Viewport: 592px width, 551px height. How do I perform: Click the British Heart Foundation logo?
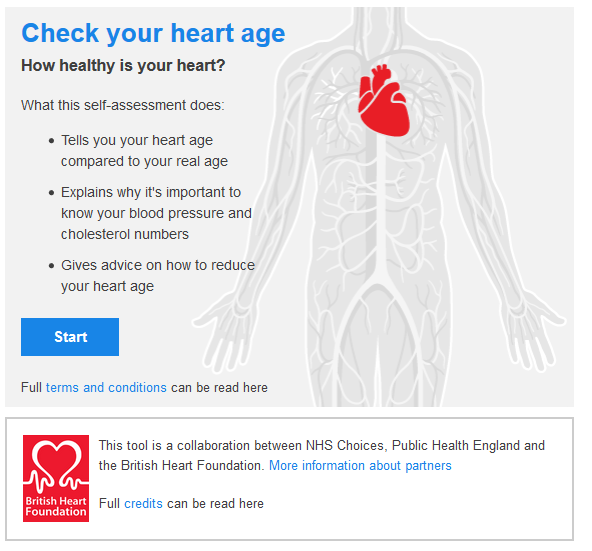tap(56, 478)
